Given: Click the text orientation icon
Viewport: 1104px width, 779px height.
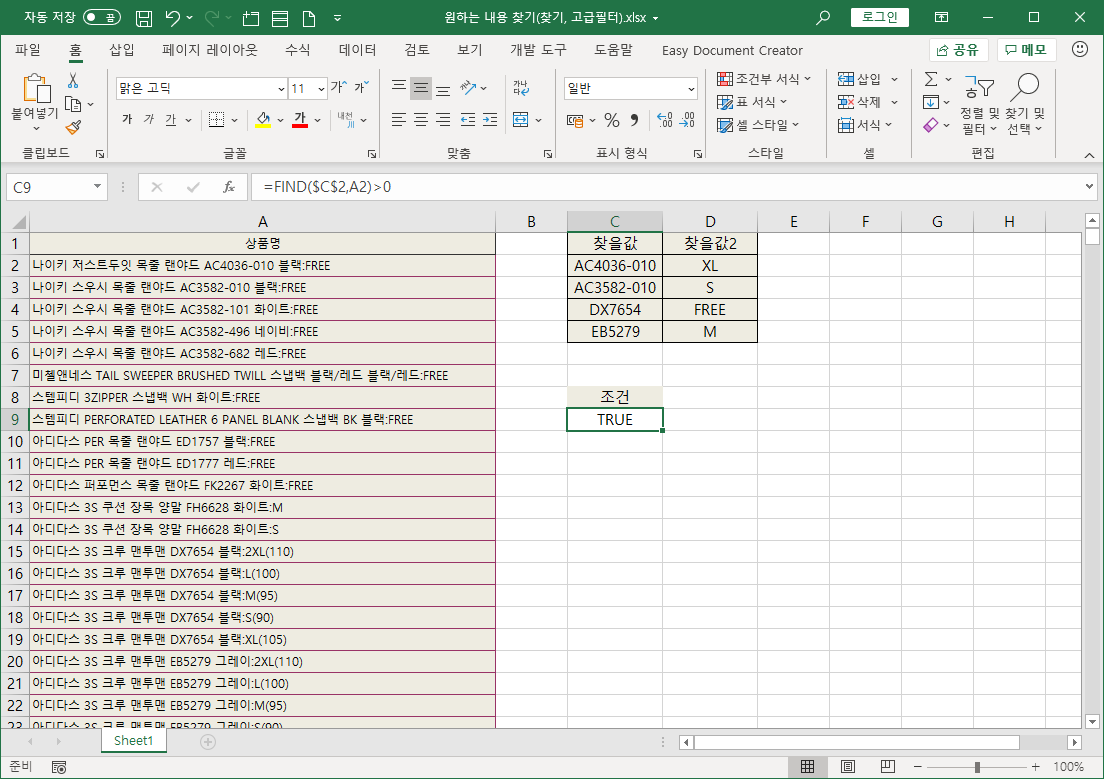Looking at the screenshot, I should (x=468, y=88).
